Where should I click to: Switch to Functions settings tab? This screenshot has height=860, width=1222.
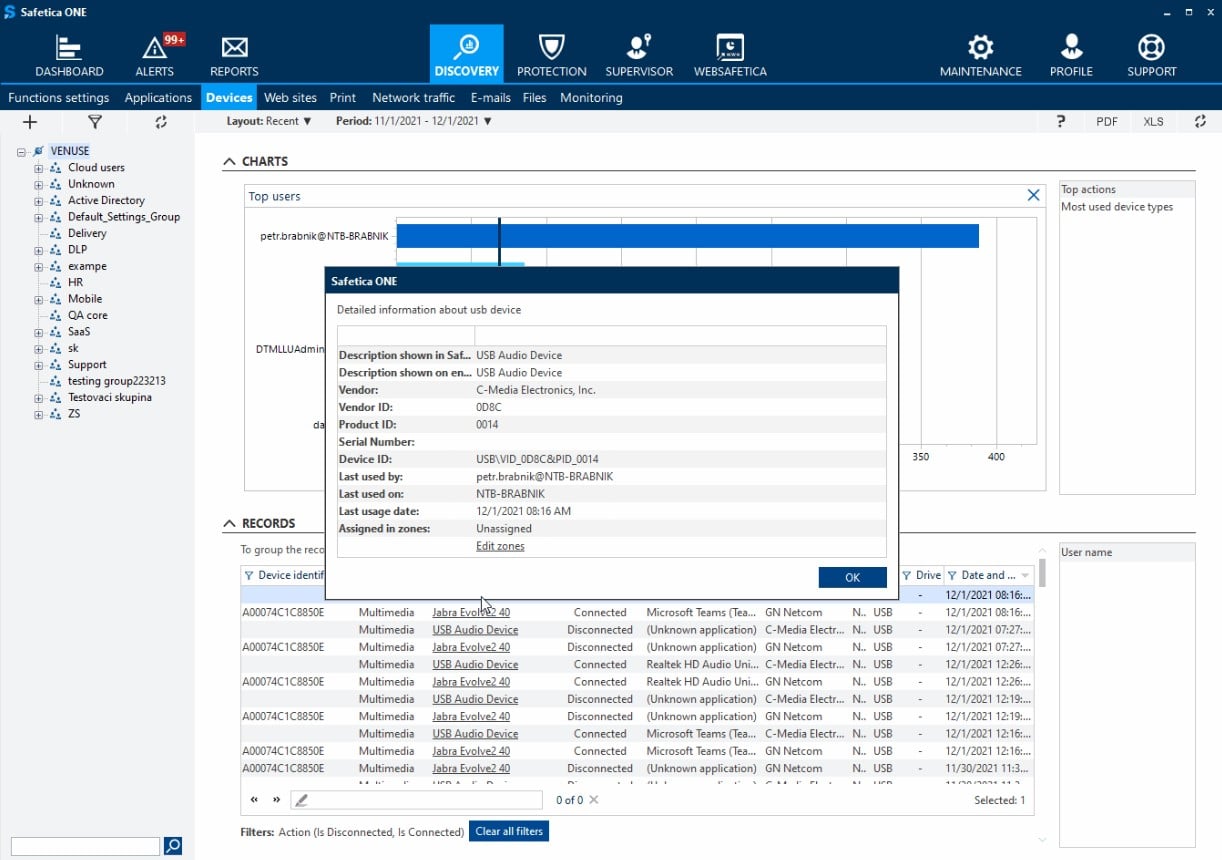pyautogui.click(x=59, y=98)
